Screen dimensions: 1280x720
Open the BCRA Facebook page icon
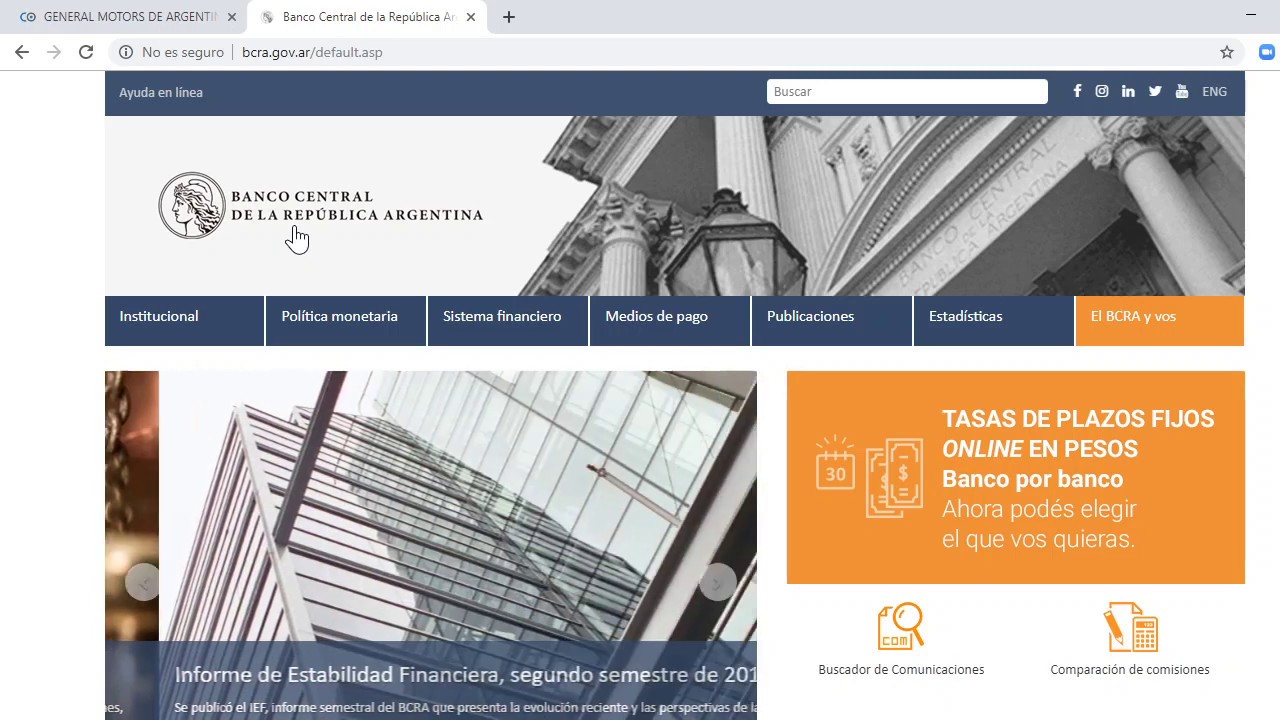tap(1077, 91)
